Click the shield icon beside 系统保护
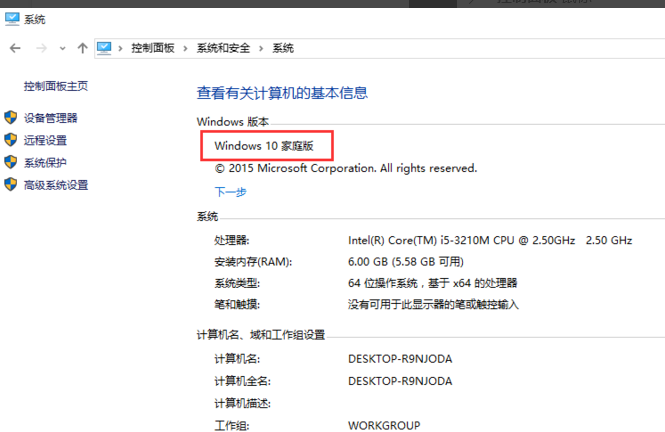Viewport: 665px width, 432px height. pos(11,162)
